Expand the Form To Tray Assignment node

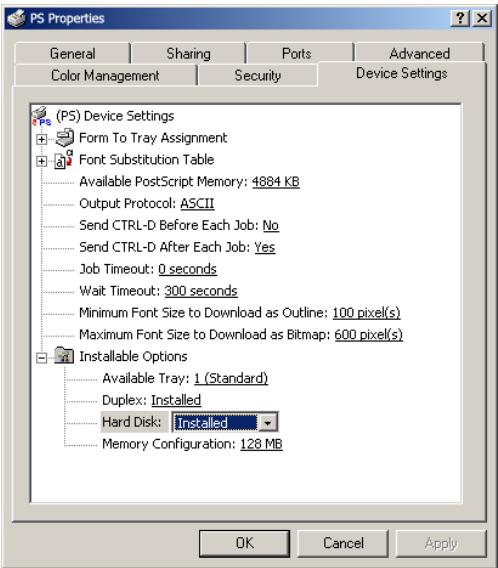click(x=42, y=139)
